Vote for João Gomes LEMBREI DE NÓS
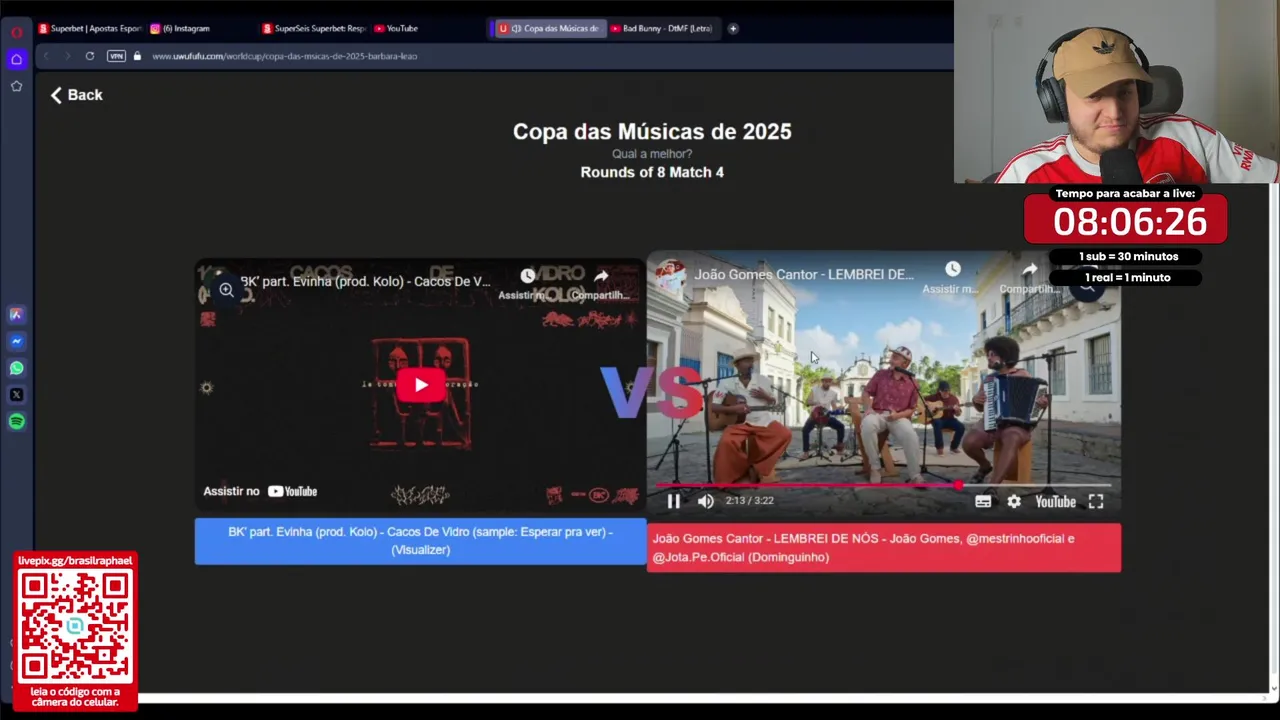This screenshot has width=1280, height=720. (884, 548)
